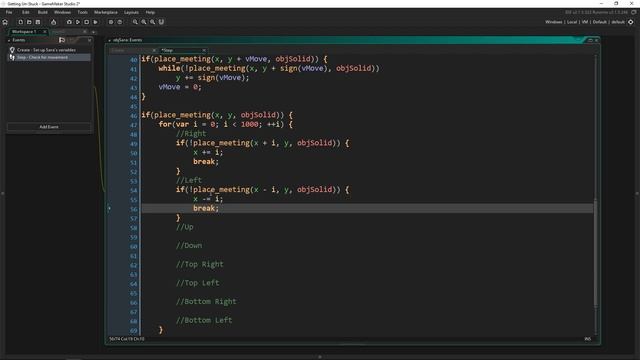Close the Workspace 1 tab
640x360 pixels.
[44, 31]
